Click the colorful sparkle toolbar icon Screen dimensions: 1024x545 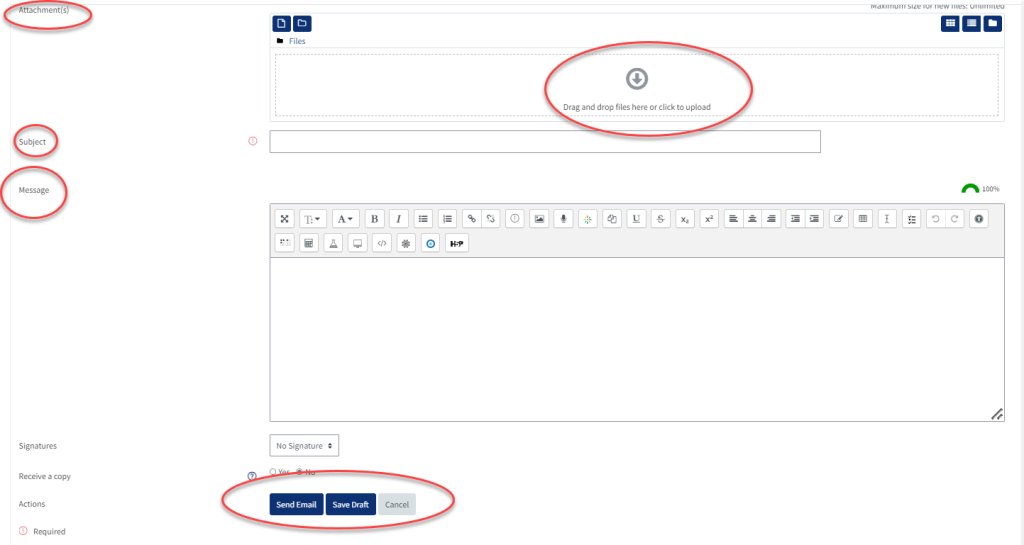coord(588,219)
